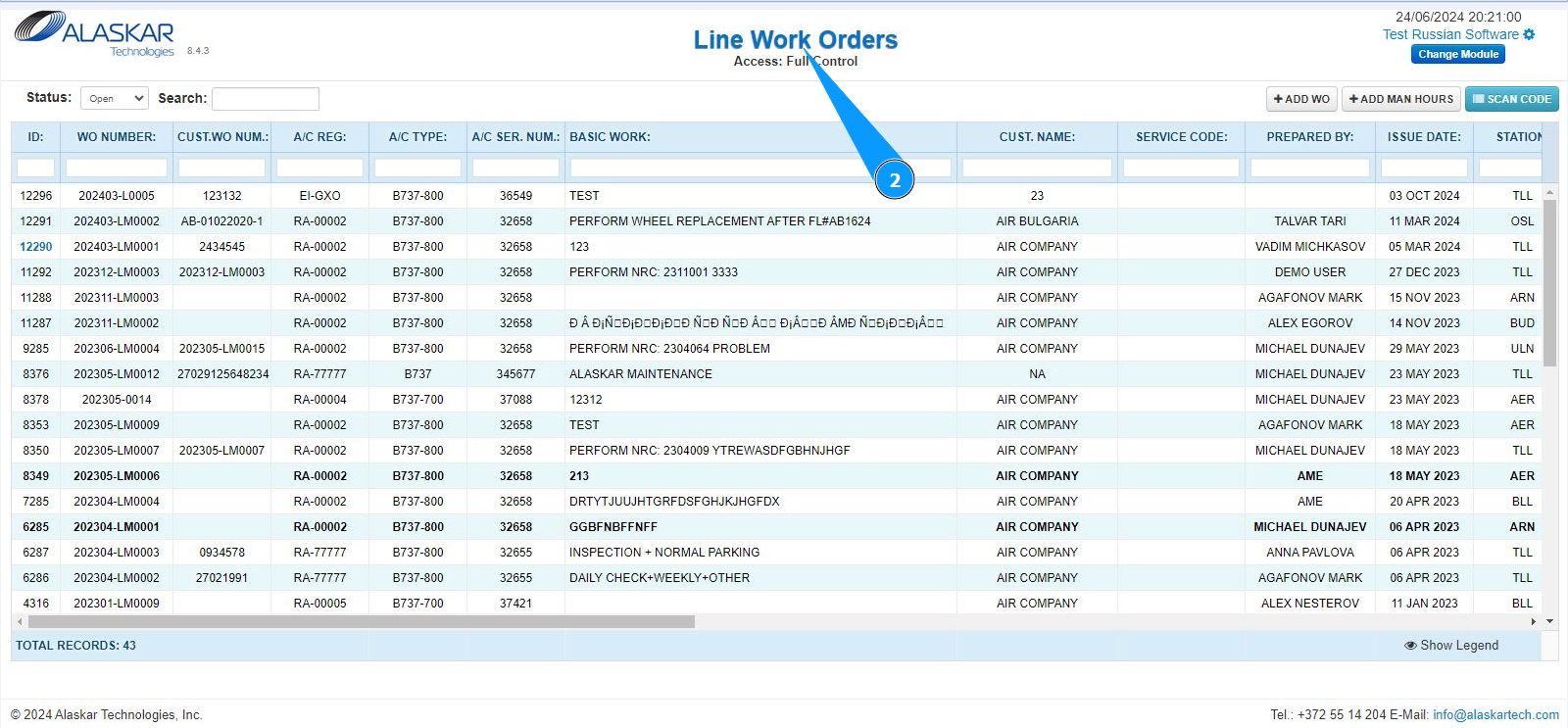This screenshot has height=728, width=1568.
Task: Sort by the ID column header
Action: click(x=35, y=137)
